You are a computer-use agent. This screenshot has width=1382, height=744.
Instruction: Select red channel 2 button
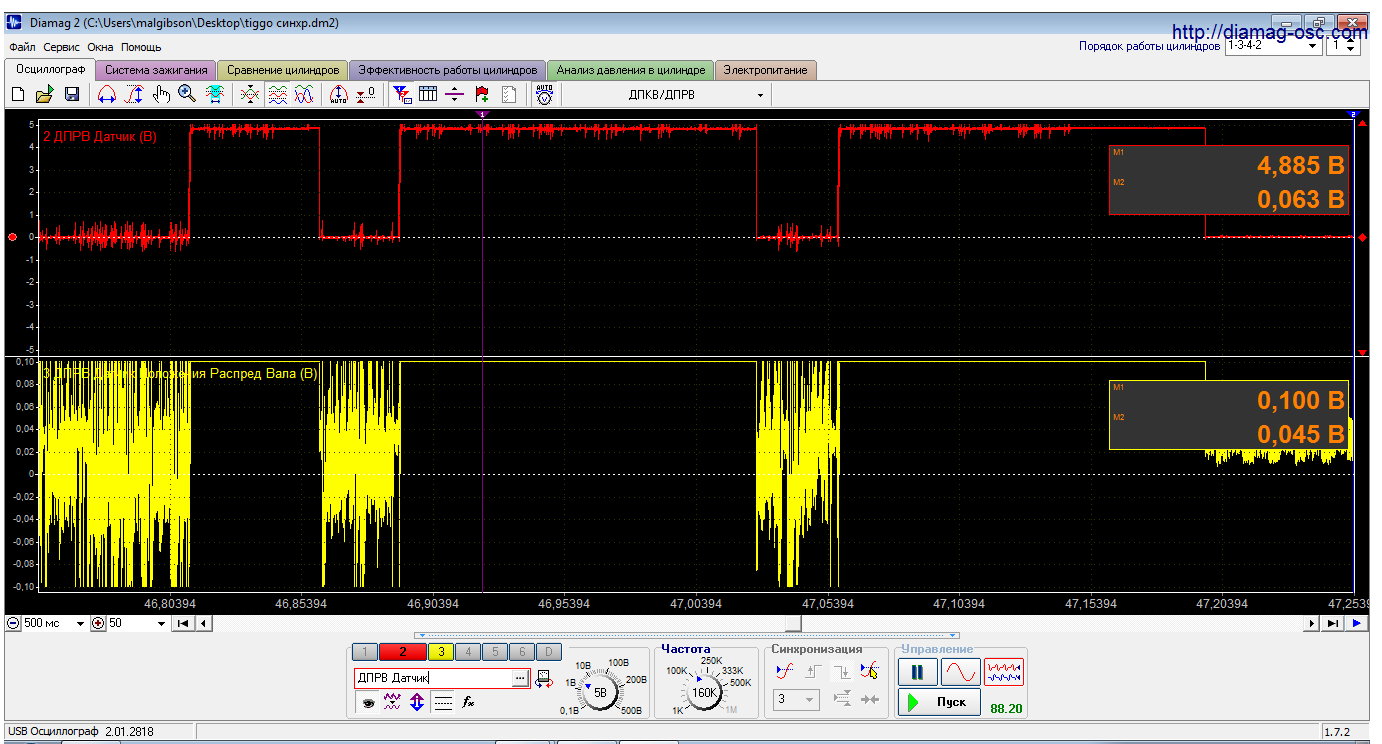point(402,652)
